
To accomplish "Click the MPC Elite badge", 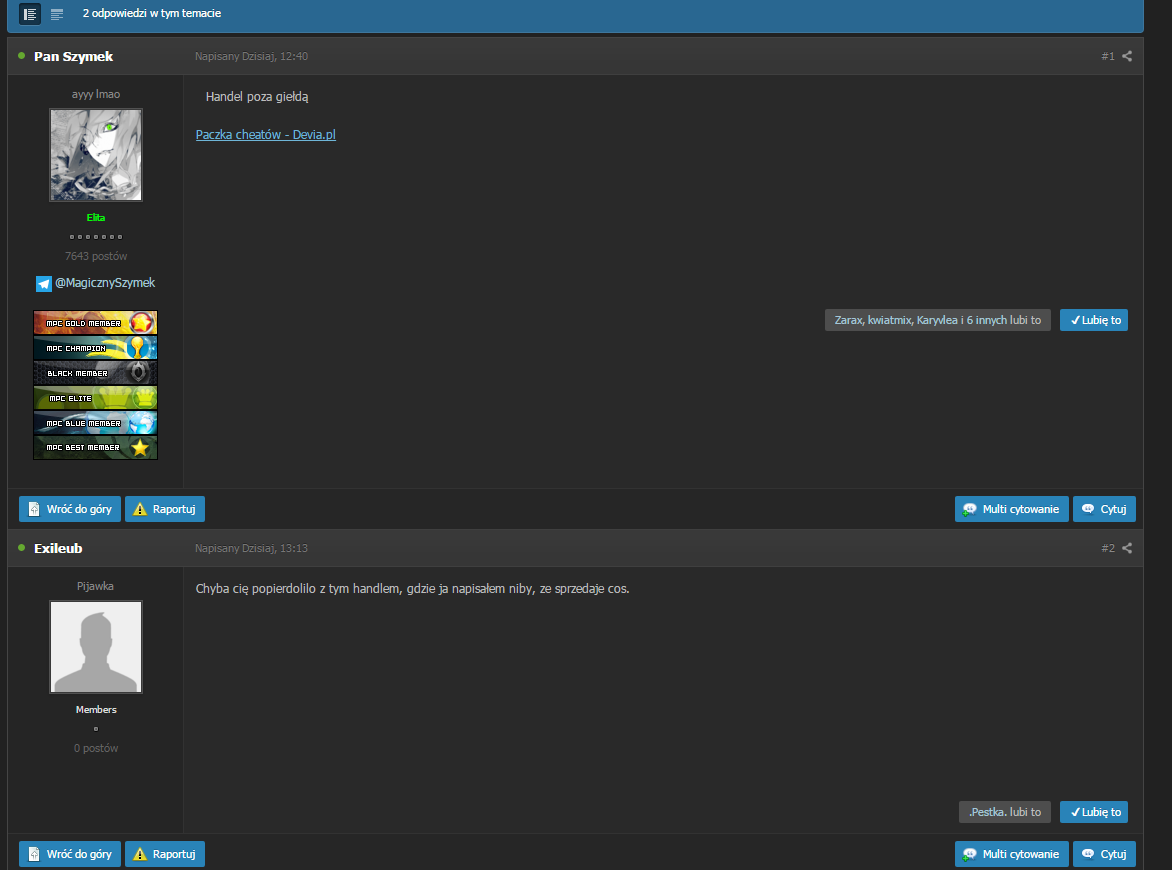I will (96, 398).
